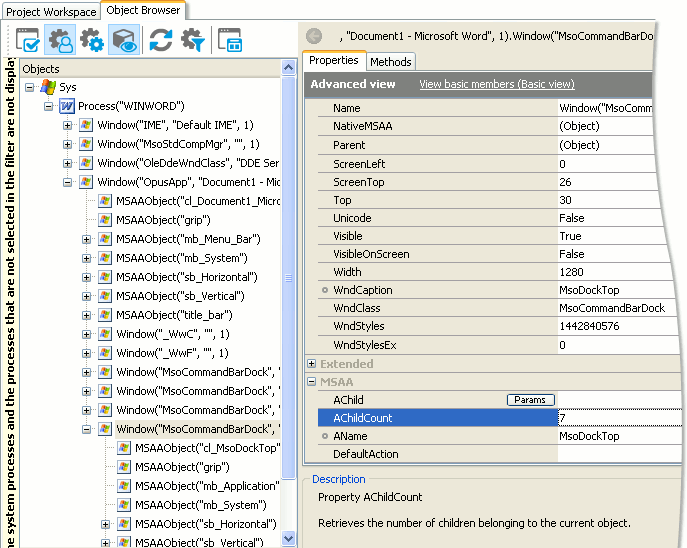The height and width of the screenshot is (548, 687).
Task: Expand the Extended properties section
Action: click(312, 364)
